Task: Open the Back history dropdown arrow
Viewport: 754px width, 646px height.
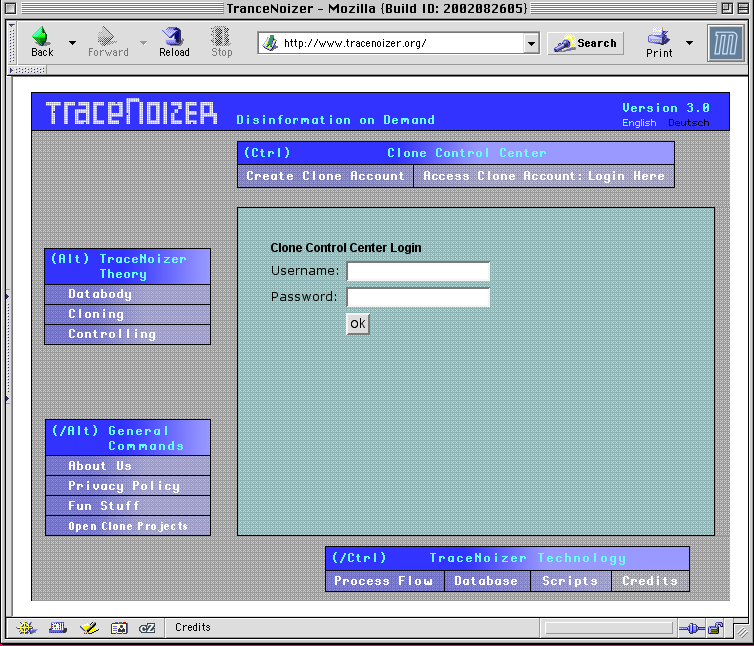Action: point(72,43)
